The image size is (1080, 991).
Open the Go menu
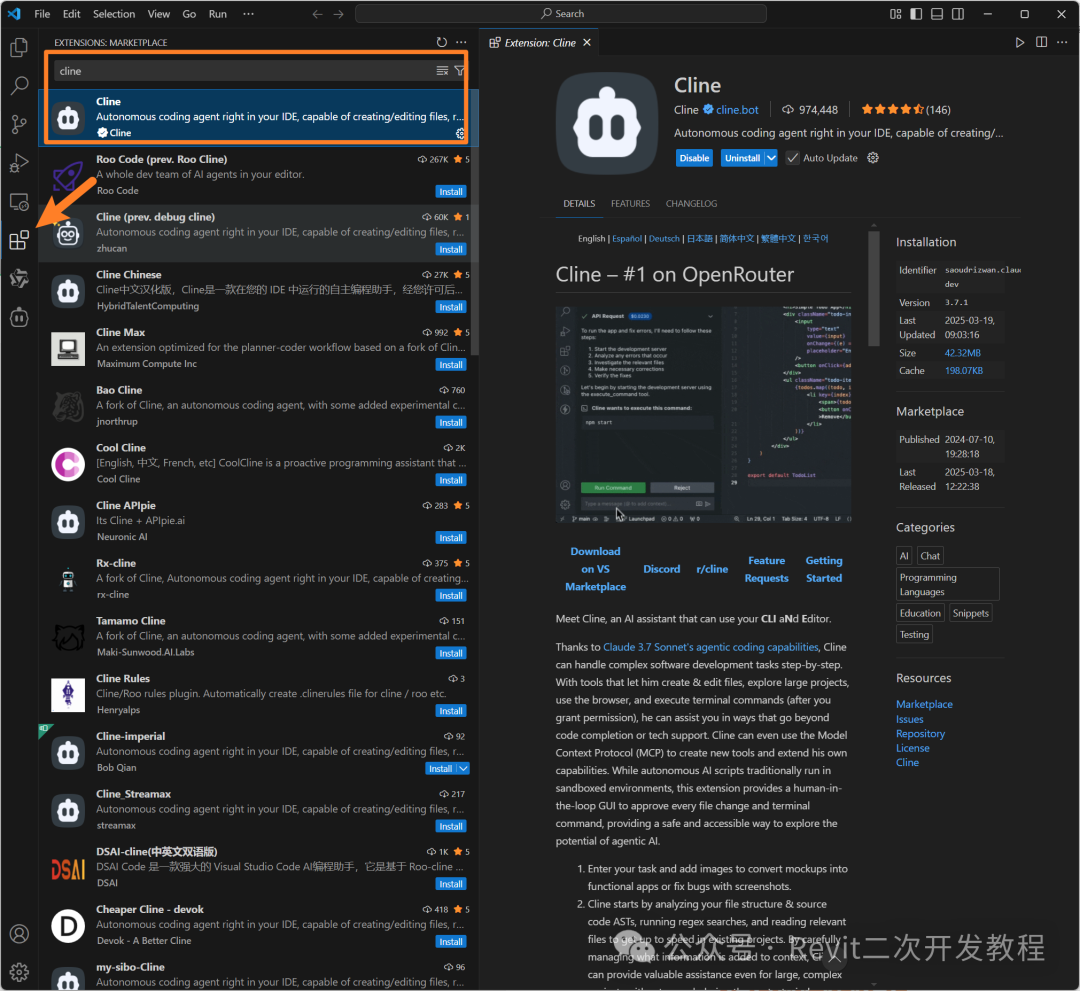[x=189, y=14]
